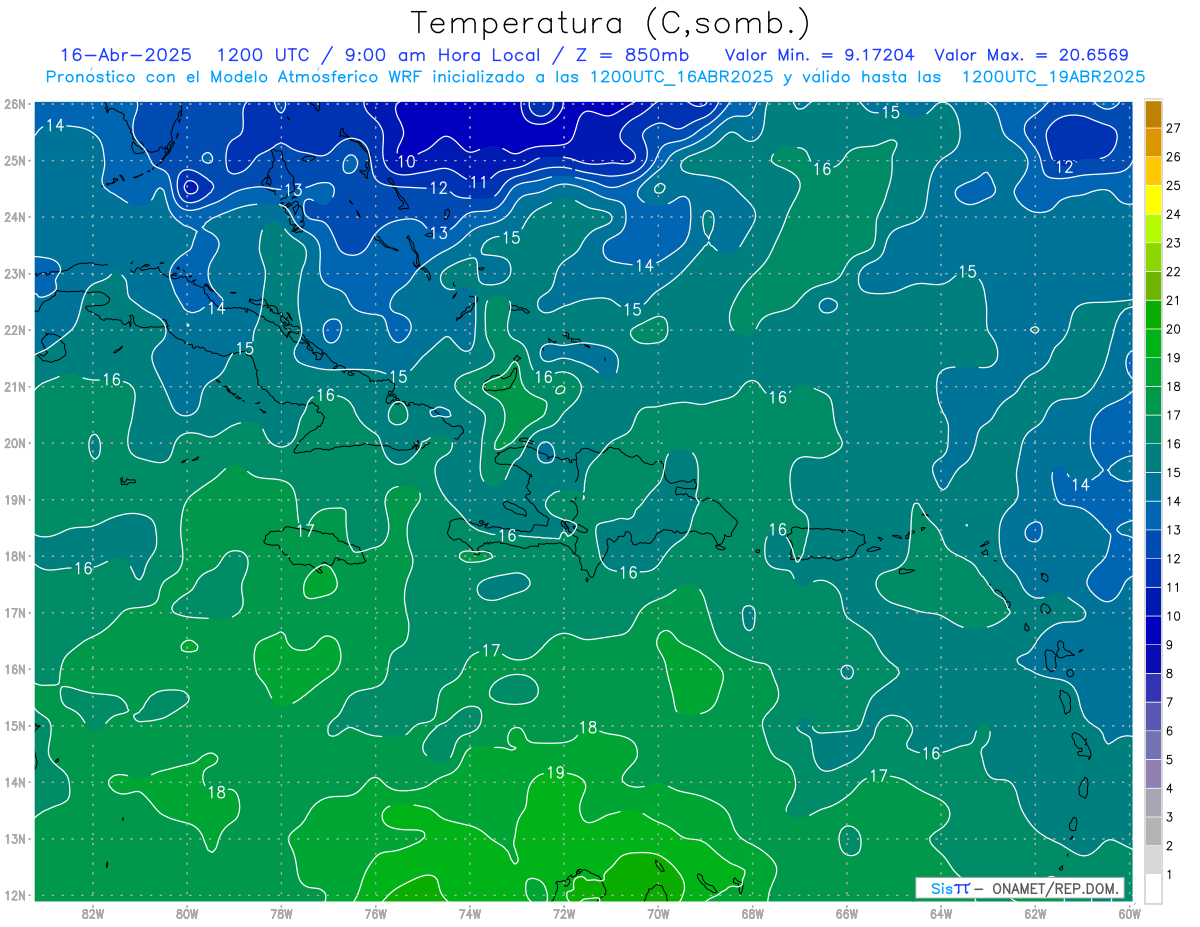Click the "27" label on the color scale

pyautogui.click(x=1173, y=128)
